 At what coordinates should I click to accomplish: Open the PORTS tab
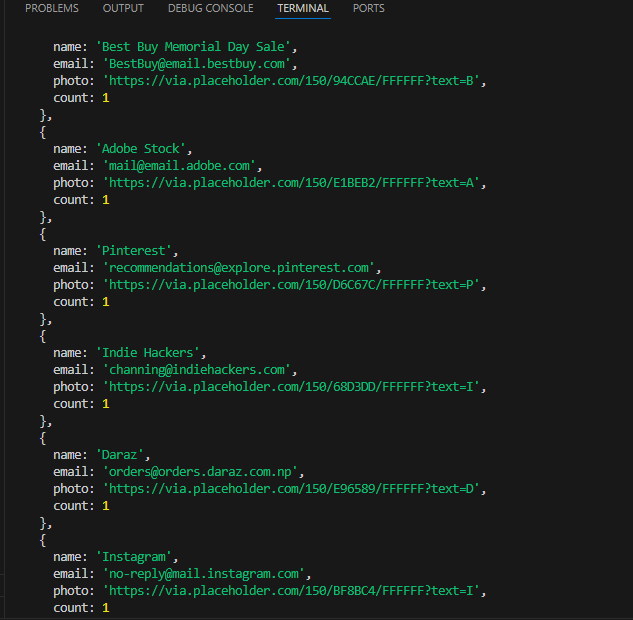point(369,8)
